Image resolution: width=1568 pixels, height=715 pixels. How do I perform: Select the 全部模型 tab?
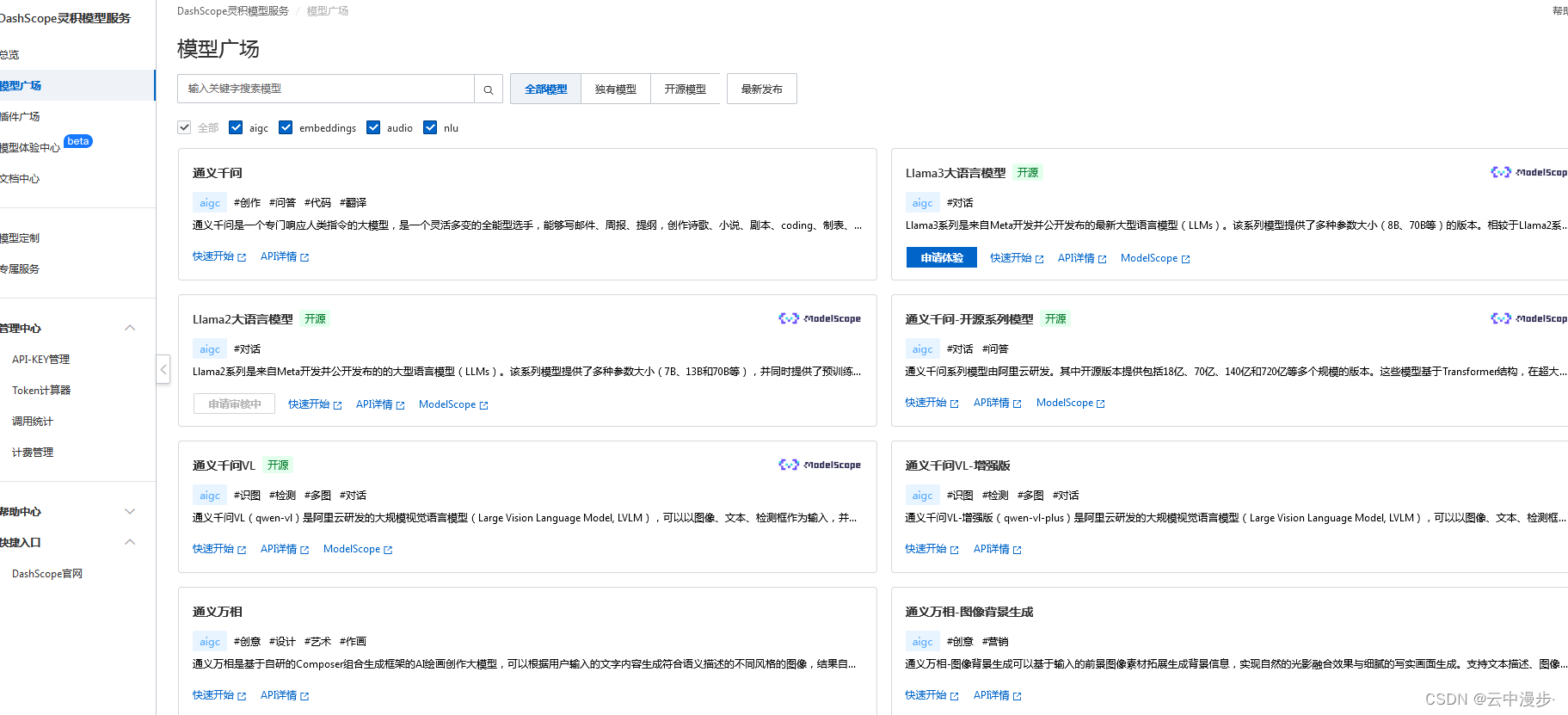(x=546, y=89)
